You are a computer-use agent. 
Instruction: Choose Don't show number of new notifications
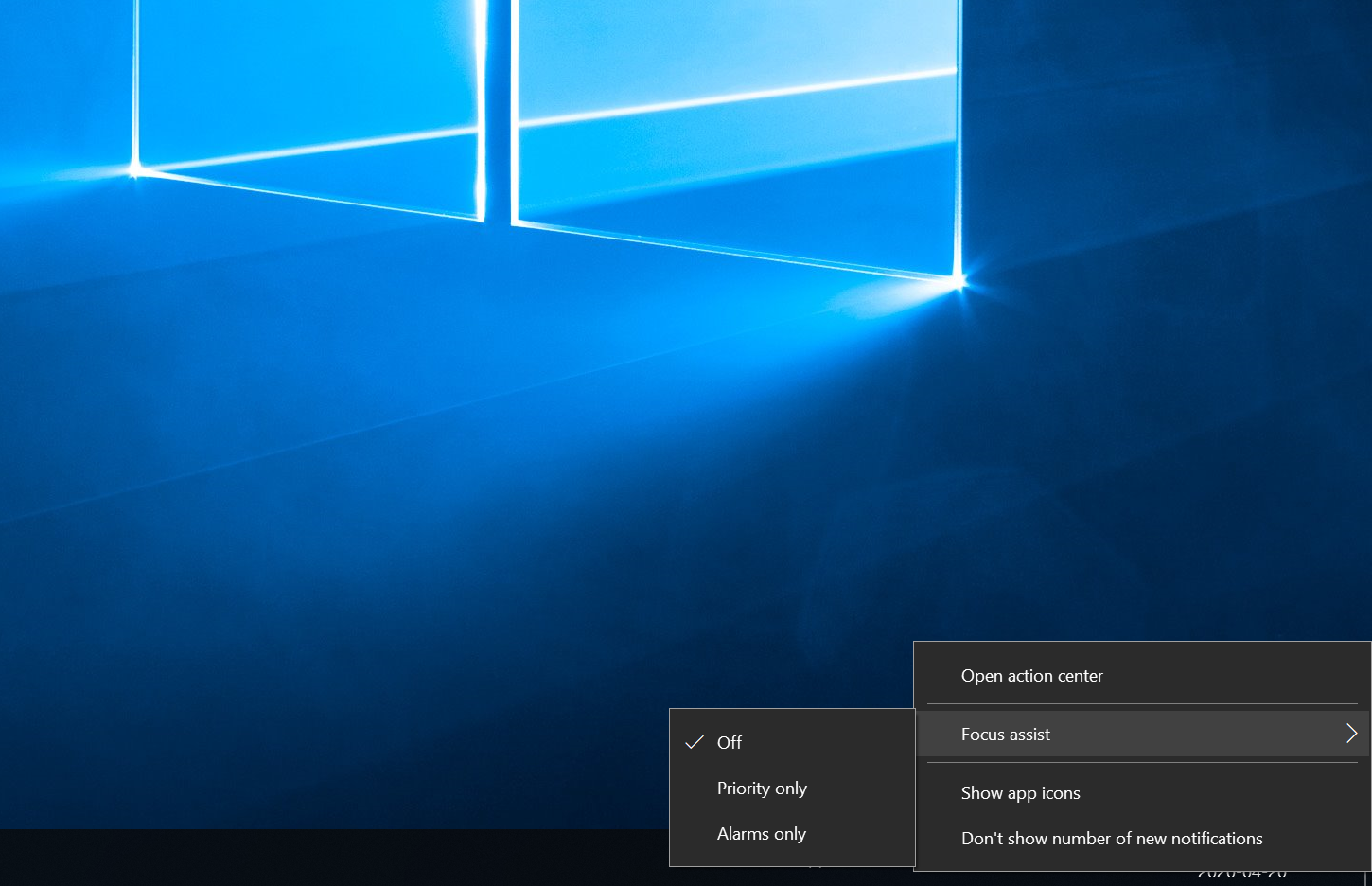click(x=1112, y=839)
